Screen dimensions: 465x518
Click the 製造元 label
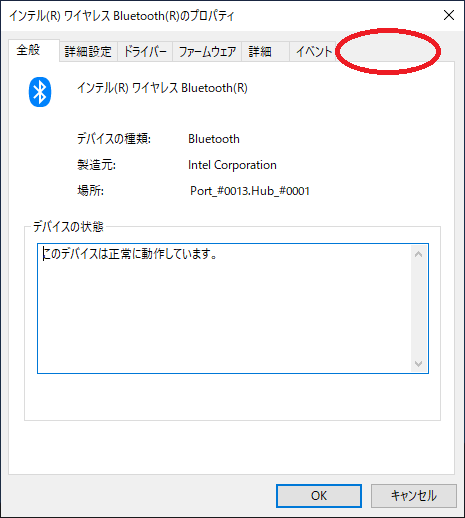point(96,165)
